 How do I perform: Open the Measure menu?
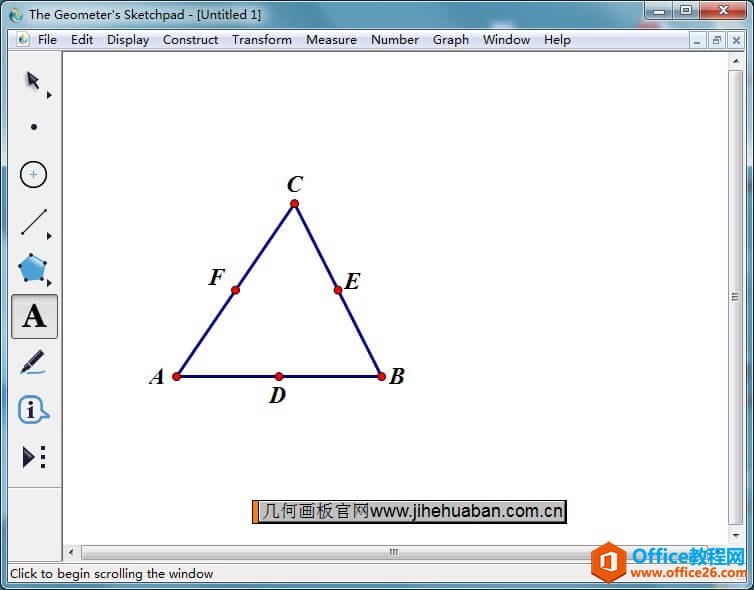[x=331, y=39]
